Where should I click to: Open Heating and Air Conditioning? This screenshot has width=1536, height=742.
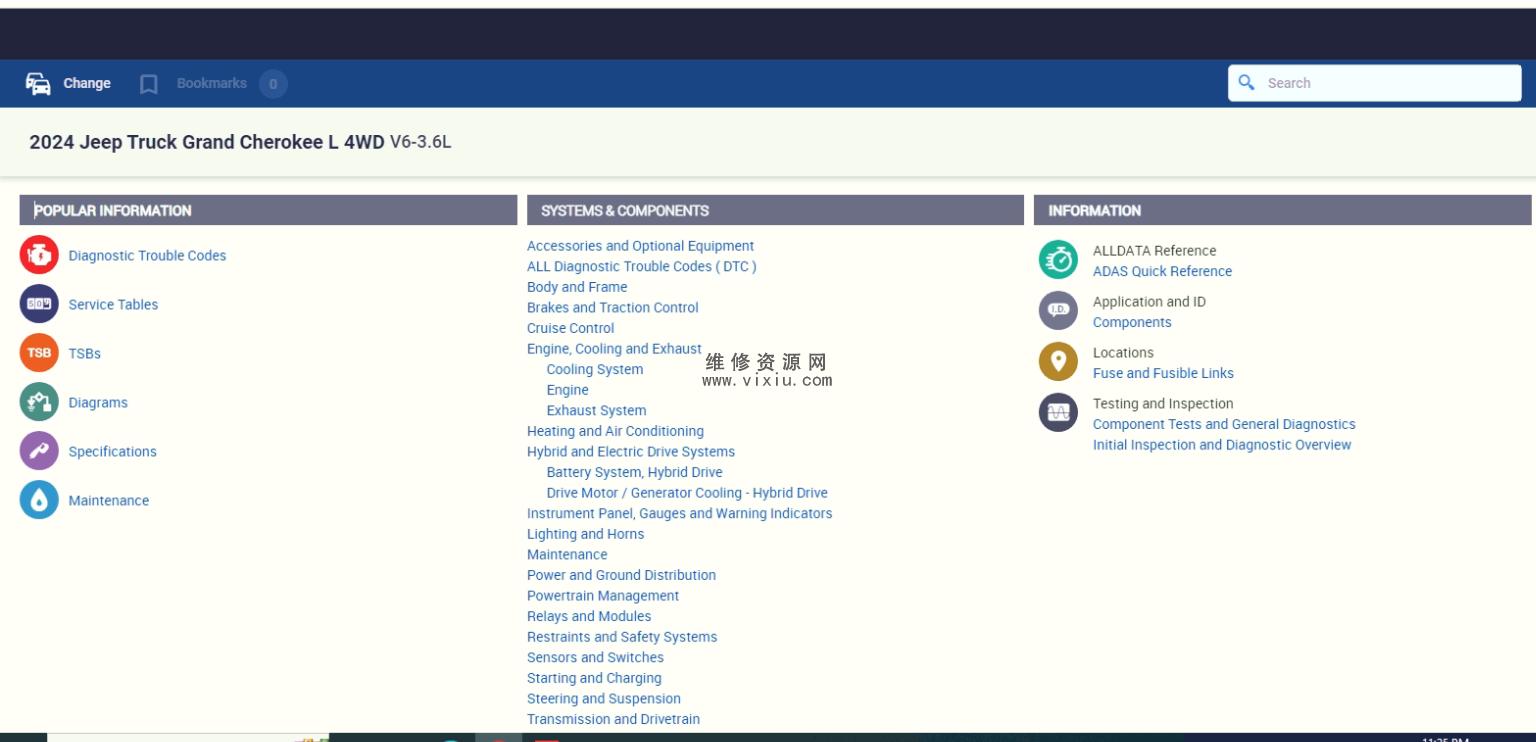coord(616,431)
